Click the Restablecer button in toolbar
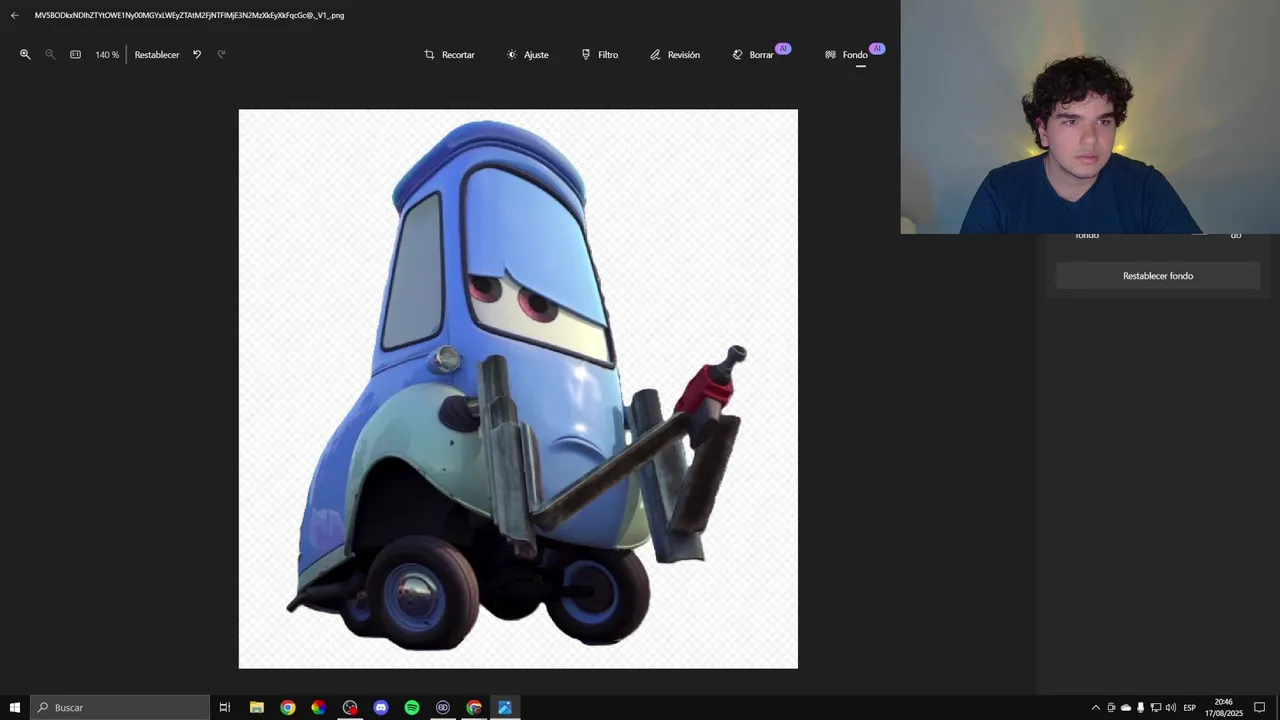 point(157,55)
